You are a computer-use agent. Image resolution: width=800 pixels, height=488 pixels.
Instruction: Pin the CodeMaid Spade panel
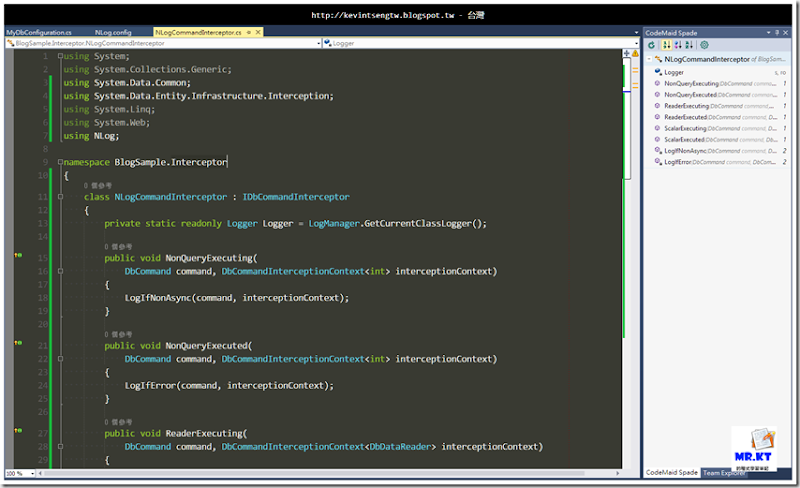click(x=777, y=33)
